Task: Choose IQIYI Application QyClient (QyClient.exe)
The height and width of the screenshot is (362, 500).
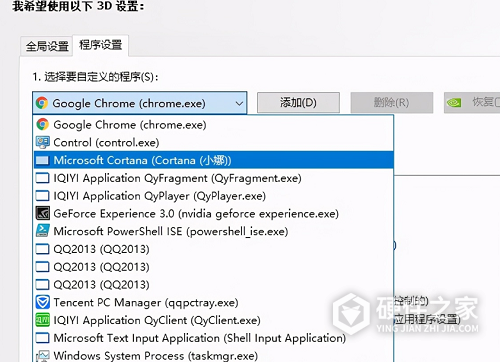Action: click(213, 320)
